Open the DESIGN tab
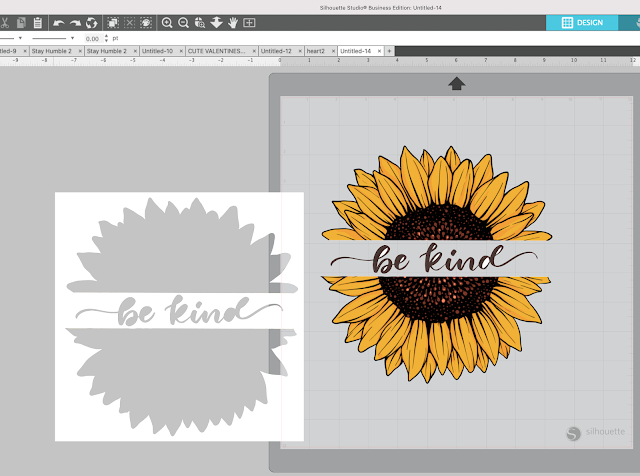Screen dimensions: 640x476 pyautogui.click(x=582, y=23)
